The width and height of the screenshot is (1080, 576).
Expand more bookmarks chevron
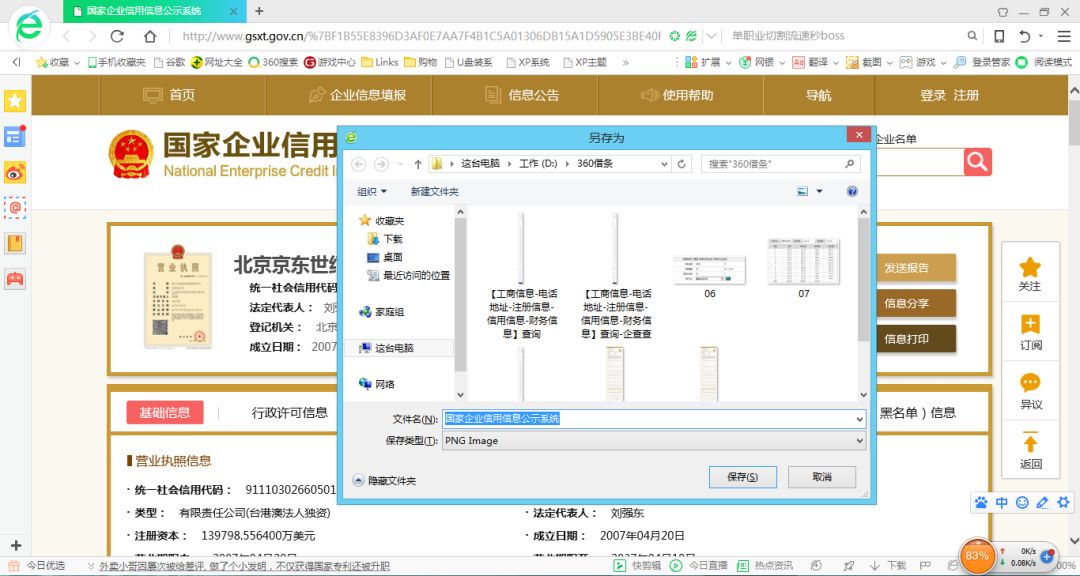click(x=625, y=62)
